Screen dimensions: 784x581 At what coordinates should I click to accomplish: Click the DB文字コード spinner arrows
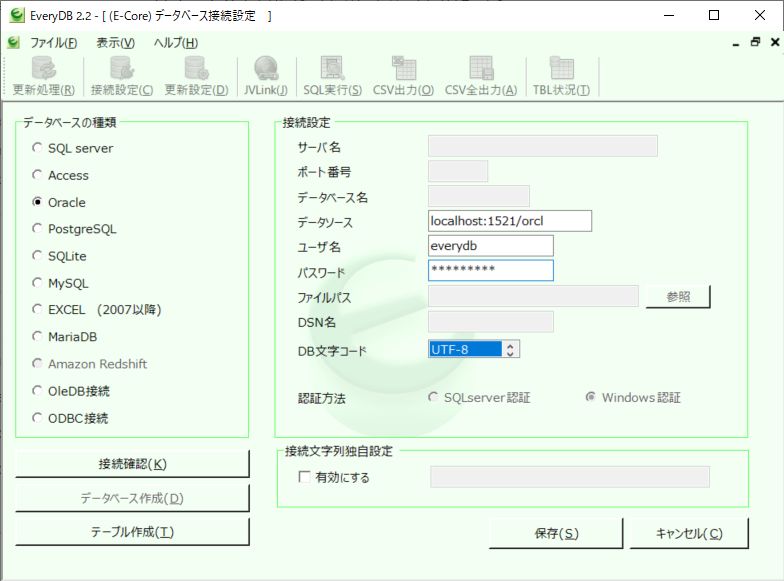coord(510,349)
